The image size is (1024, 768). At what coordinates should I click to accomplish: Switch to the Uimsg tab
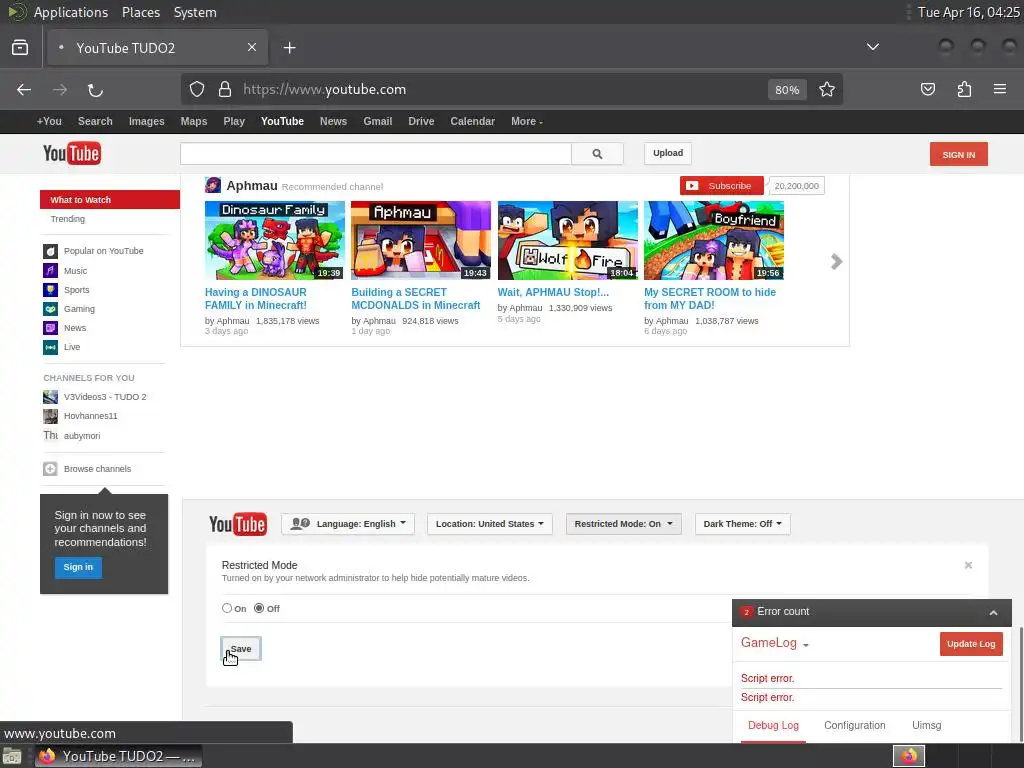[927, 726]
